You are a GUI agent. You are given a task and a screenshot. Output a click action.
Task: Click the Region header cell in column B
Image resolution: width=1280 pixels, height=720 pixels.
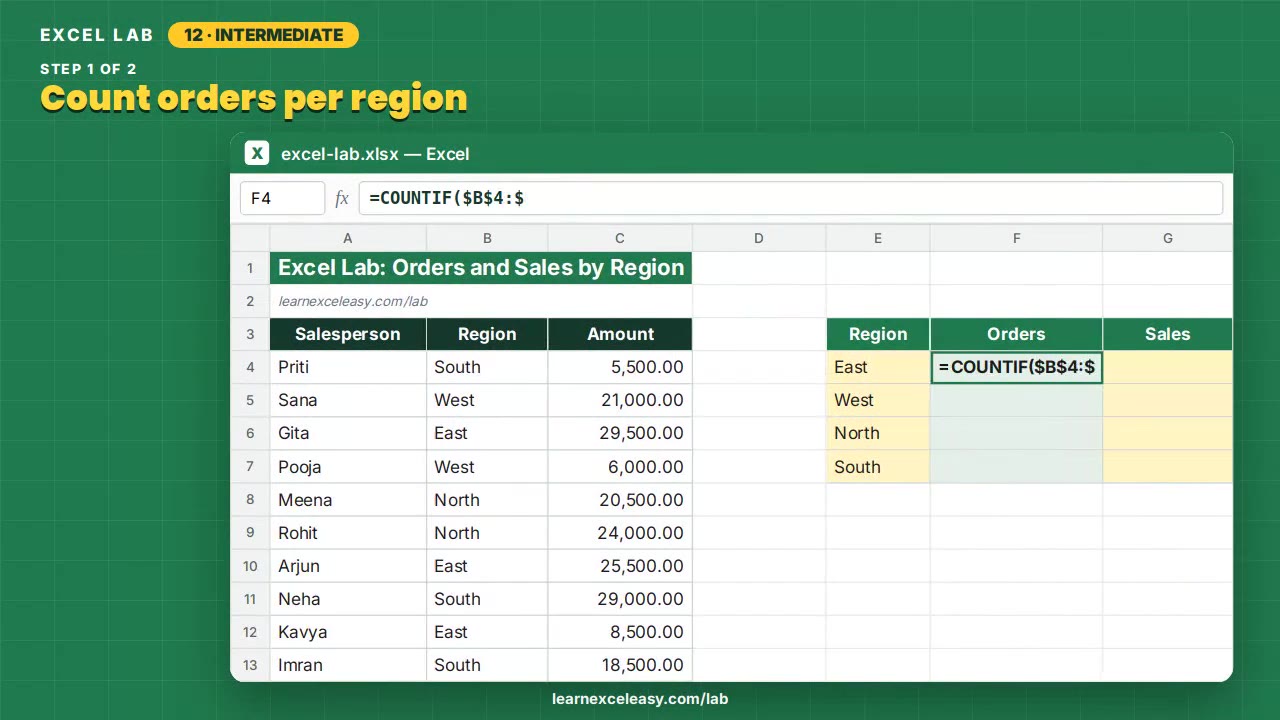(487, 334)
